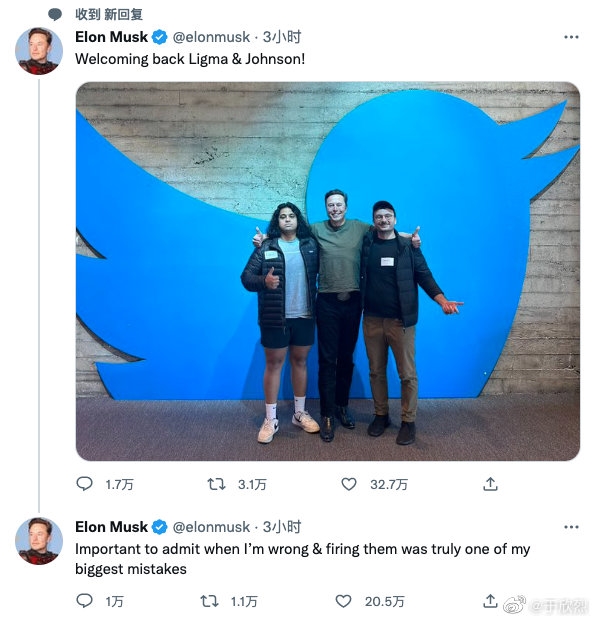595x622 pixels.
Task: Open @elonmusk handle on second tweet
Action: (x=211, y=527)
